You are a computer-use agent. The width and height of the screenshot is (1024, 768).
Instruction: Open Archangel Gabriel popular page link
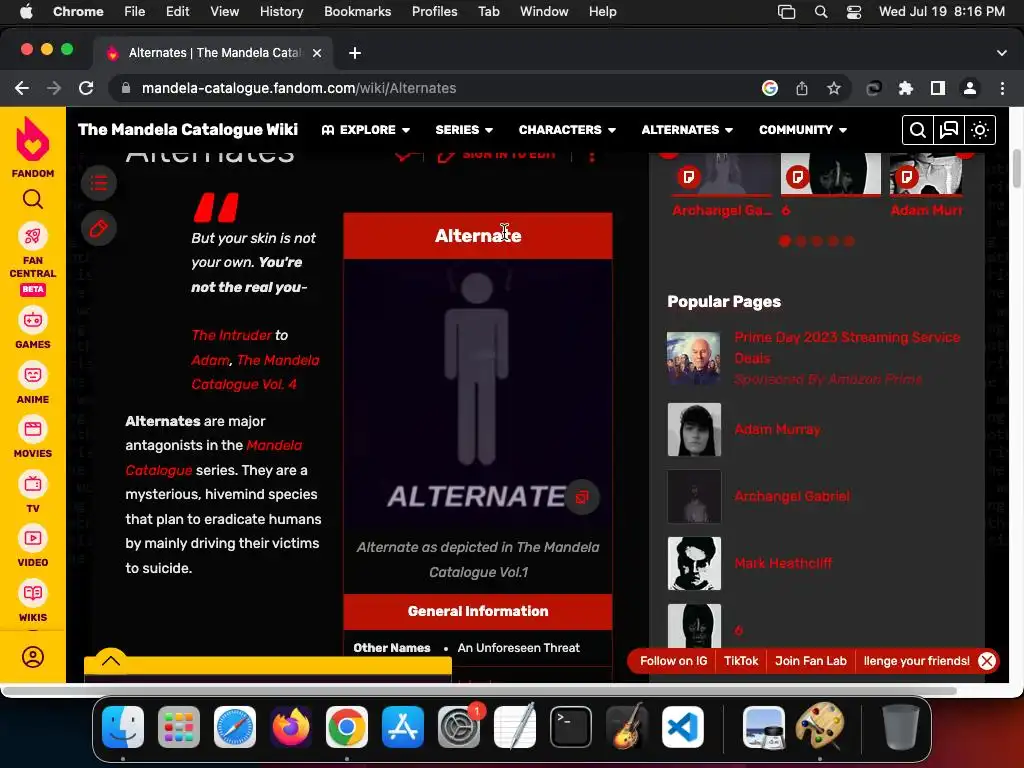(792, 496)
